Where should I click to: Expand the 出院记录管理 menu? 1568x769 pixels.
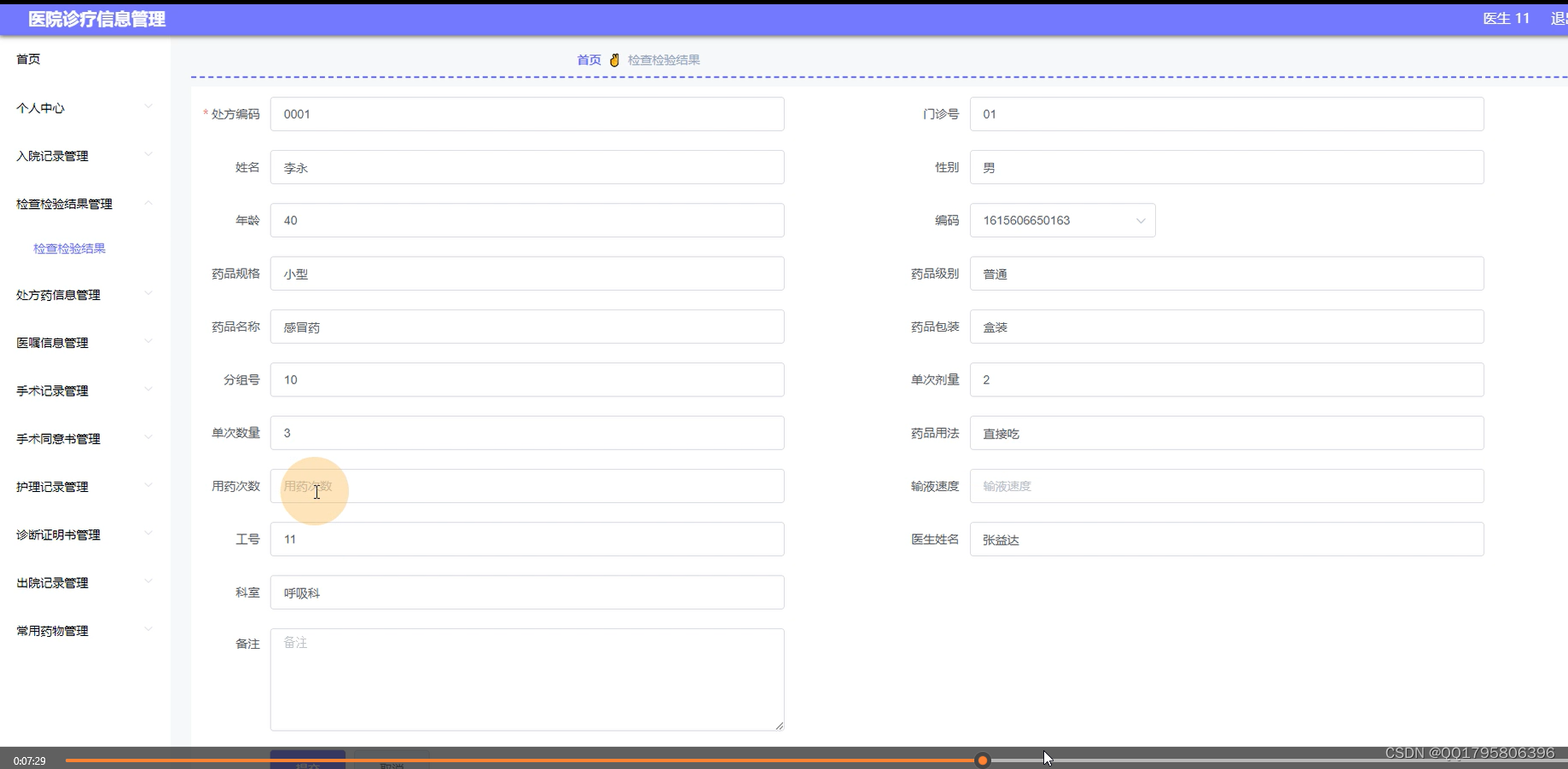[x=84, y=582]
